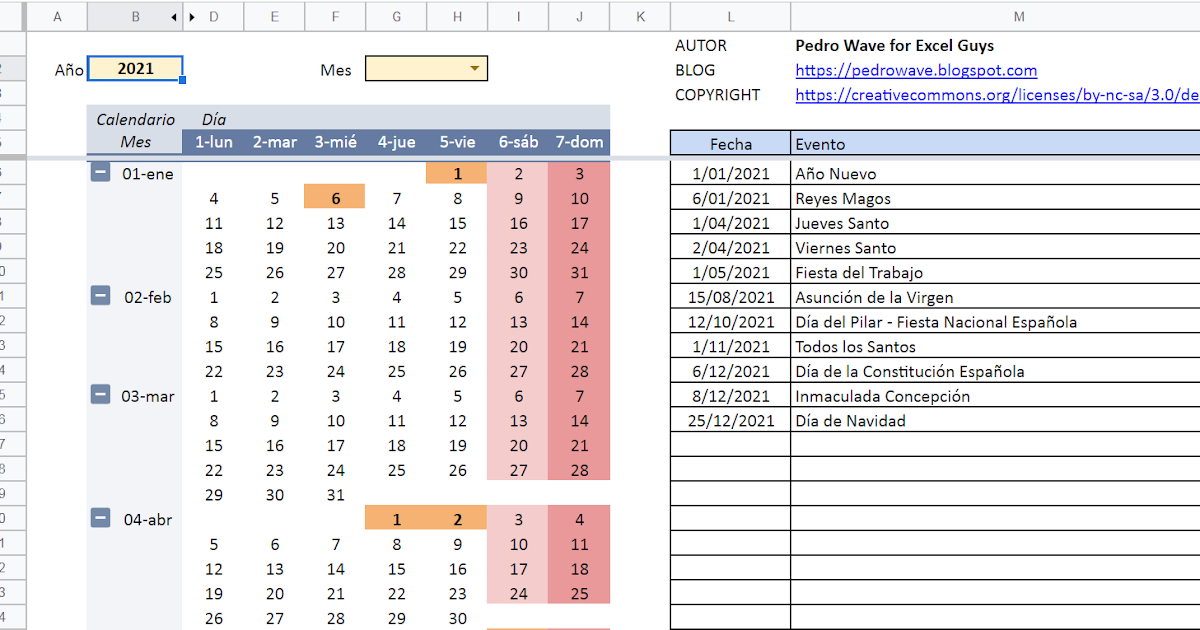Collapse the 04-abr month group

click(x=100, y=517)
